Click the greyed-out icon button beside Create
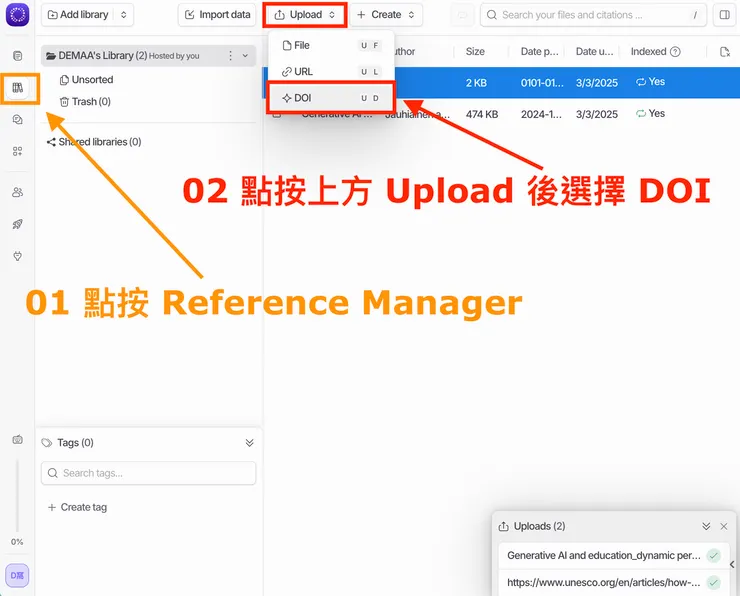Viewport: 740px width, 596px height. tap(462, 15)
